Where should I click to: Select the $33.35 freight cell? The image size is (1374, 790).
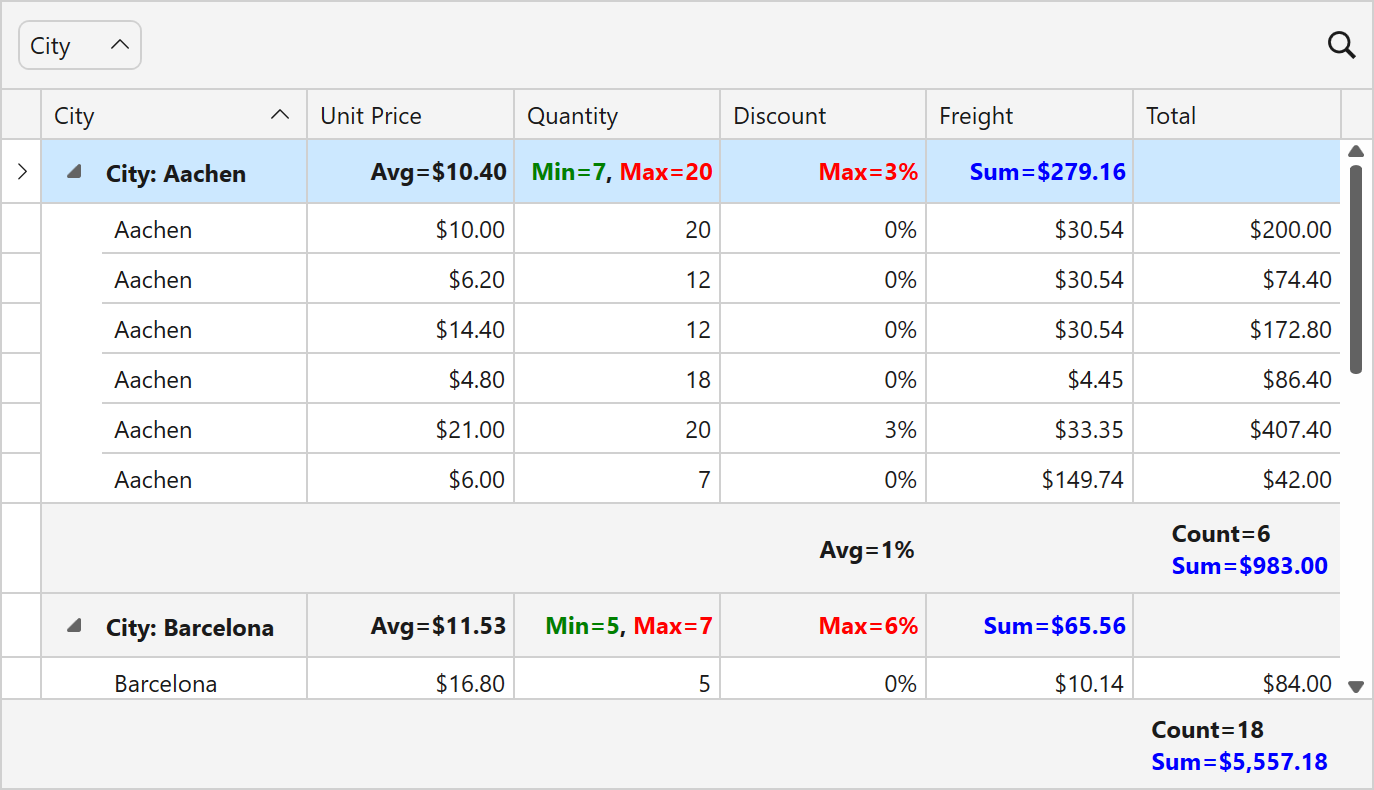pos(1029,429)
